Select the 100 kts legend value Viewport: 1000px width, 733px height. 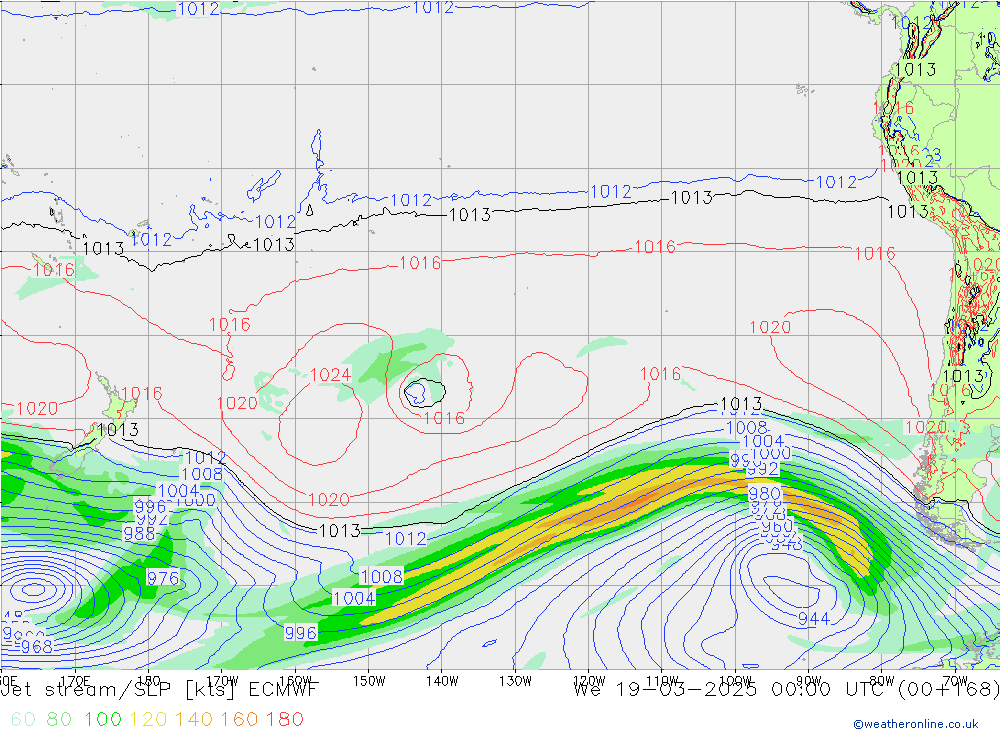coord(103,719)
